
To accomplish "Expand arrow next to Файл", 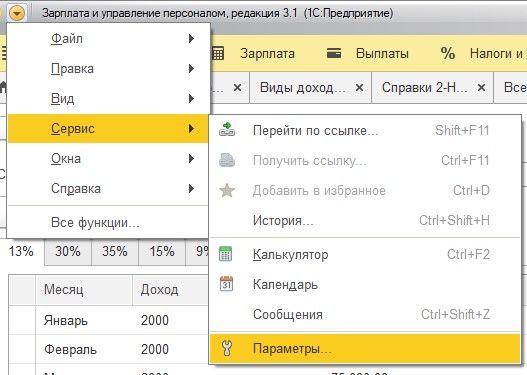I will 191,39.
